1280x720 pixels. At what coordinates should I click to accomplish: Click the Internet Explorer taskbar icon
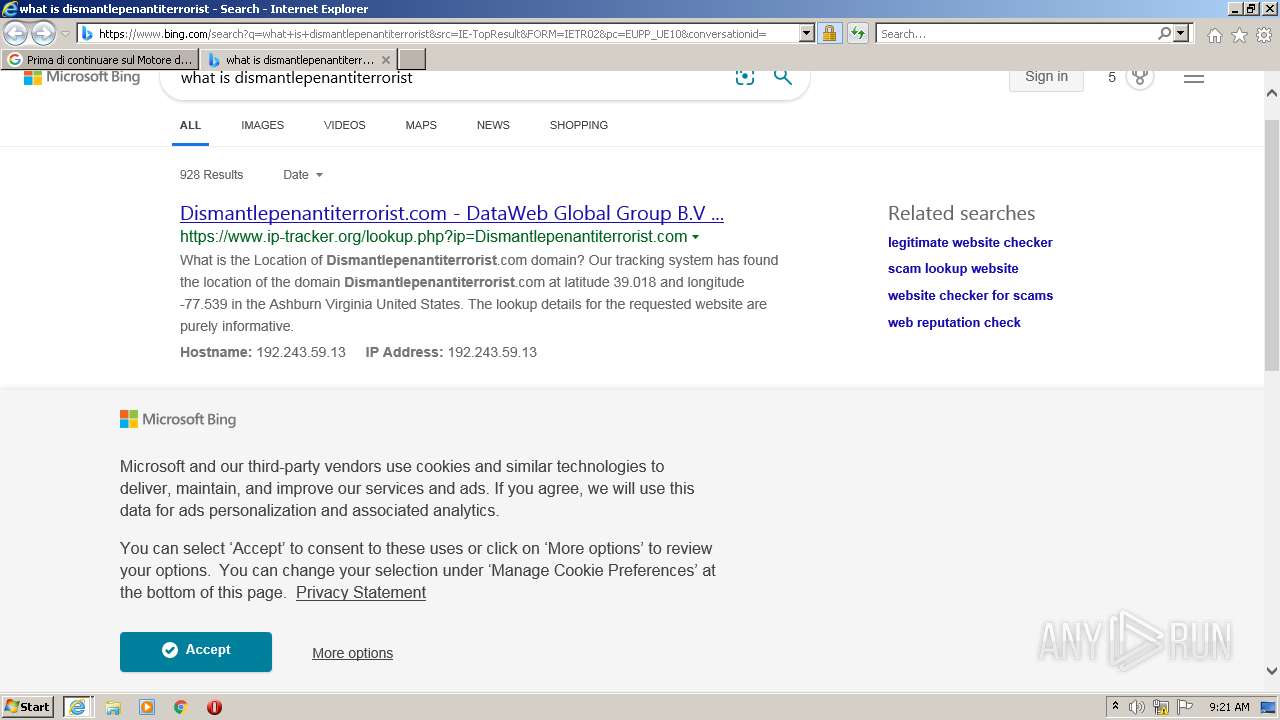coord(78,707)
